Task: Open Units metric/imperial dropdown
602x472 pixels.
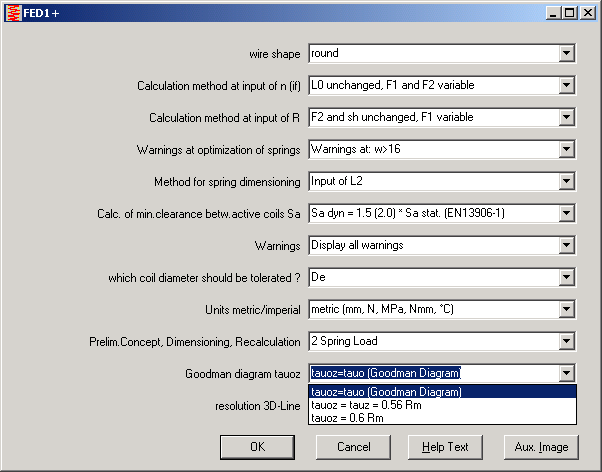Action: pyautogui.click(x=565, y=310)
